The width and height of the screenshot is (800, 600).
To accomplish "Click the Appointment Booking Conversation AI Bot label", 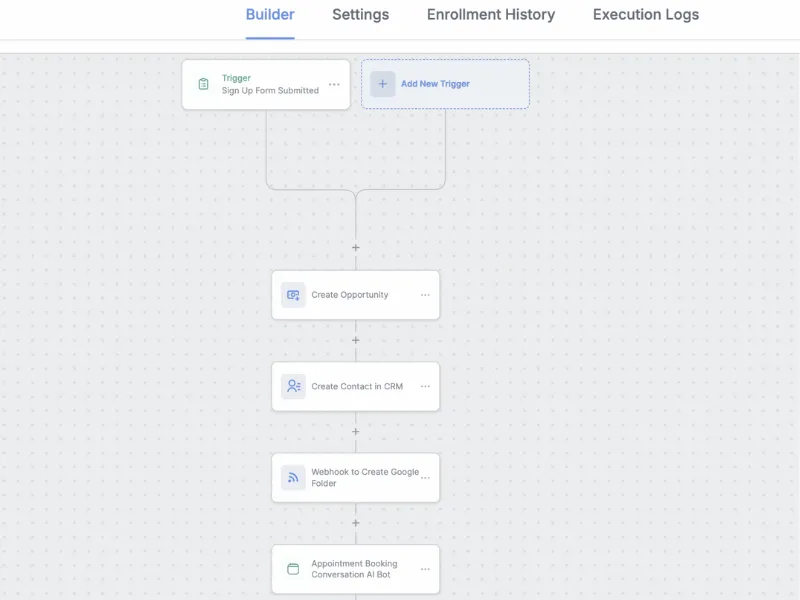I will click(354, 569).
